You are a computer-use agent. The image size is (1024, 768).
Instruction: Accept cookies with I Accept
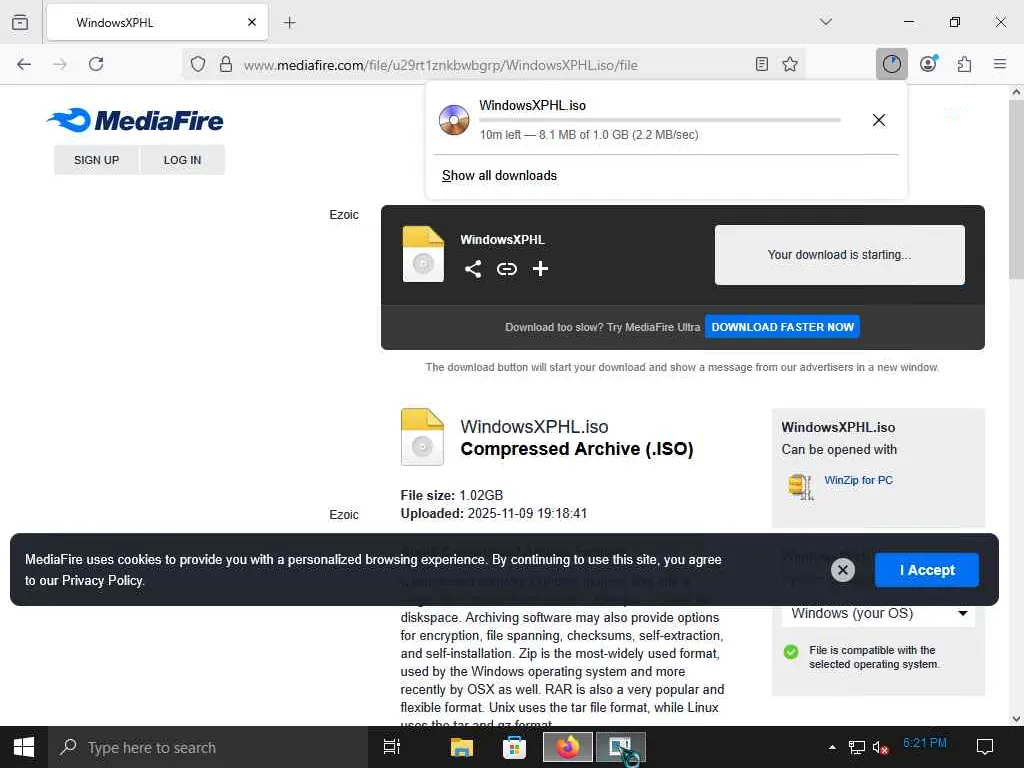click(x=926, y=570)
